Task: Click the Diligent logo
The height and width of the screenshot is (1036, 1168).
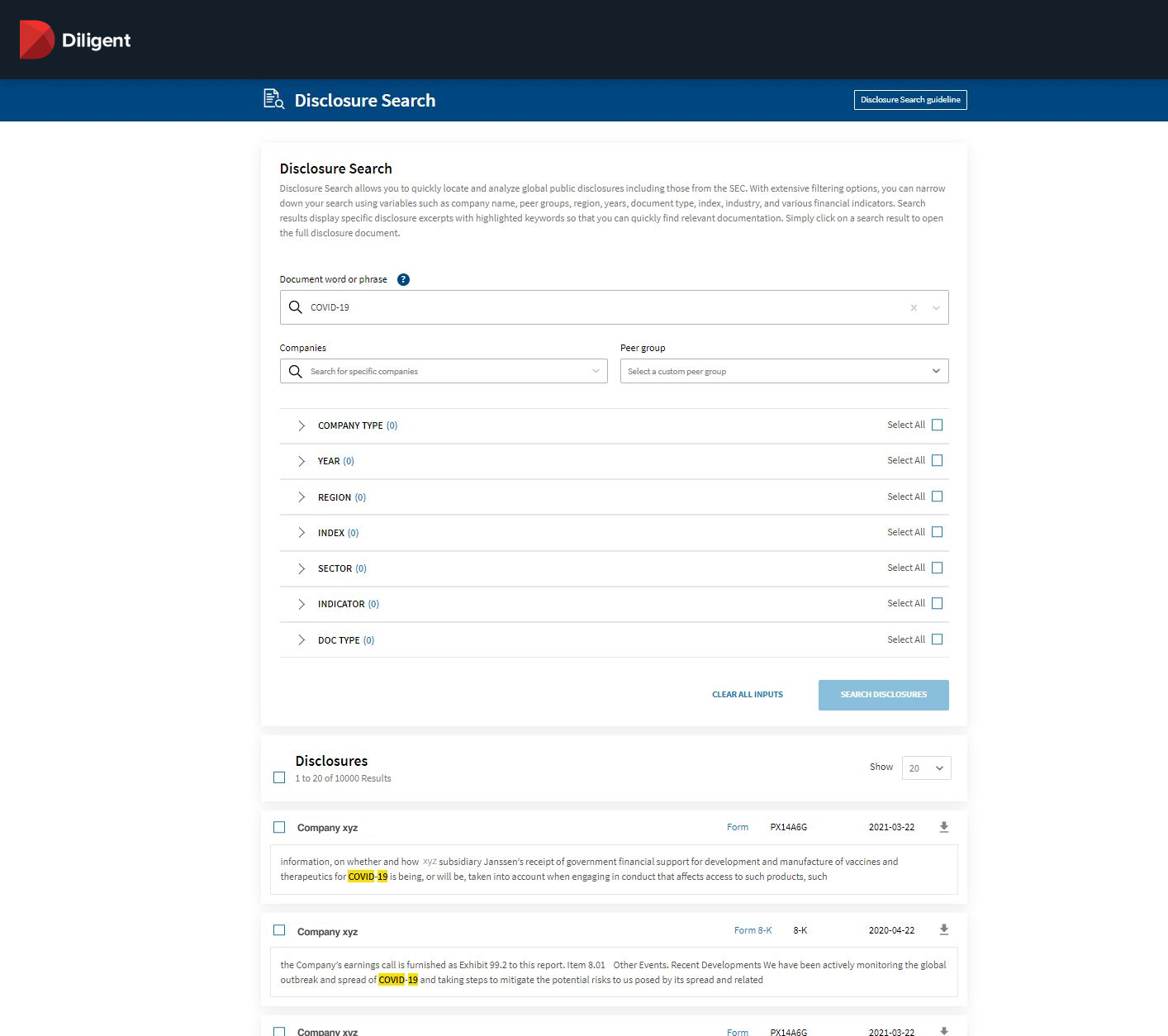Action: (x=75, y=40)
